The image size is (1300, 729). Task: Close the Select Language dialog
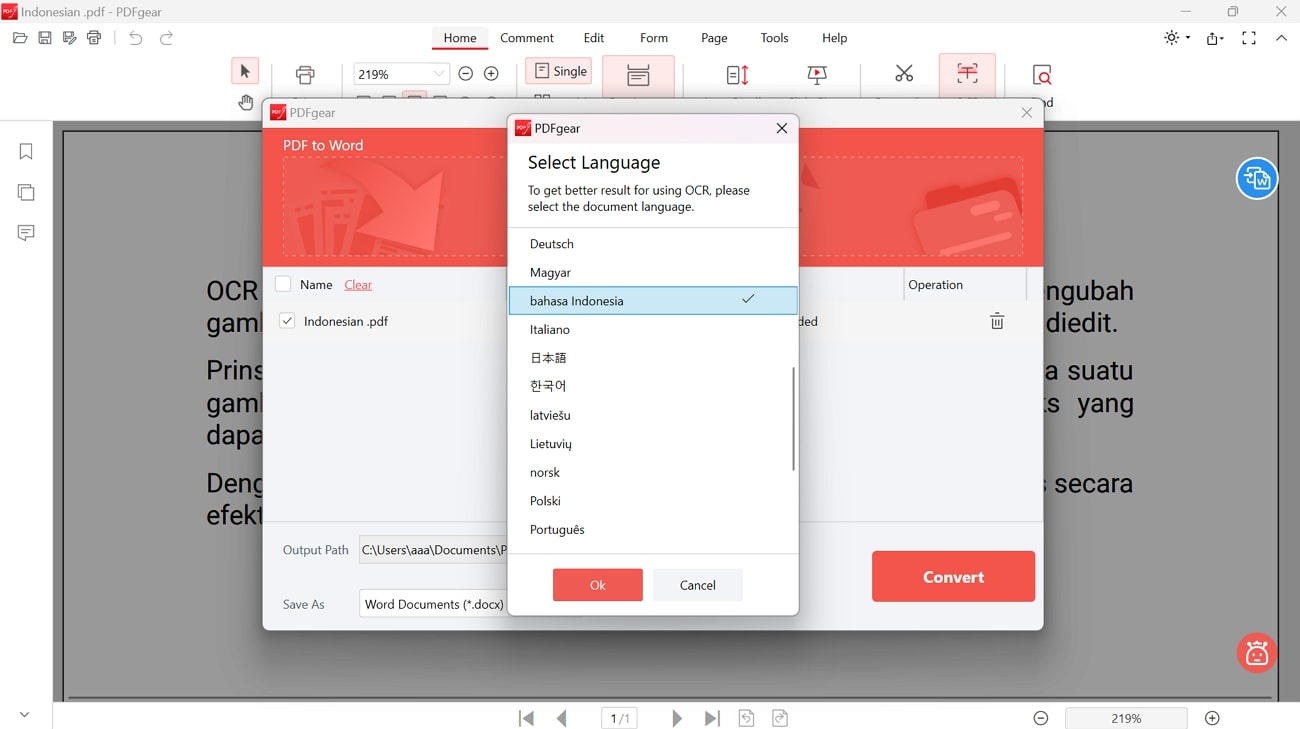tap(782, 128)
